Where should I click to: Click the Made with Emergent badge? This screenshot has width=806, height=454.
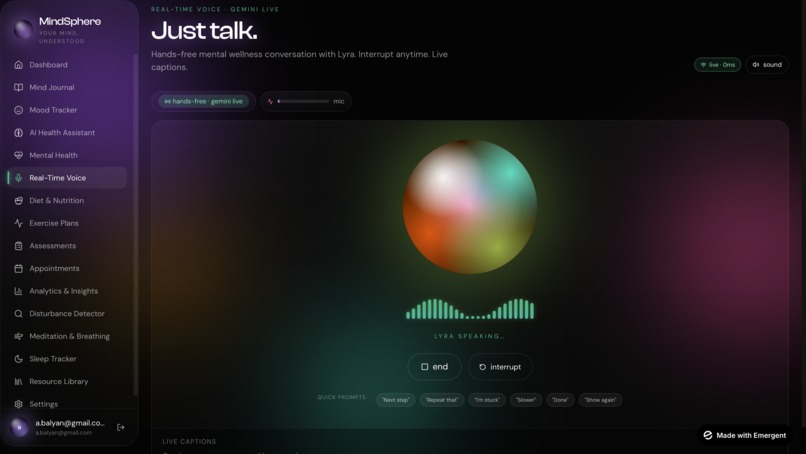[x=745, y=435]
